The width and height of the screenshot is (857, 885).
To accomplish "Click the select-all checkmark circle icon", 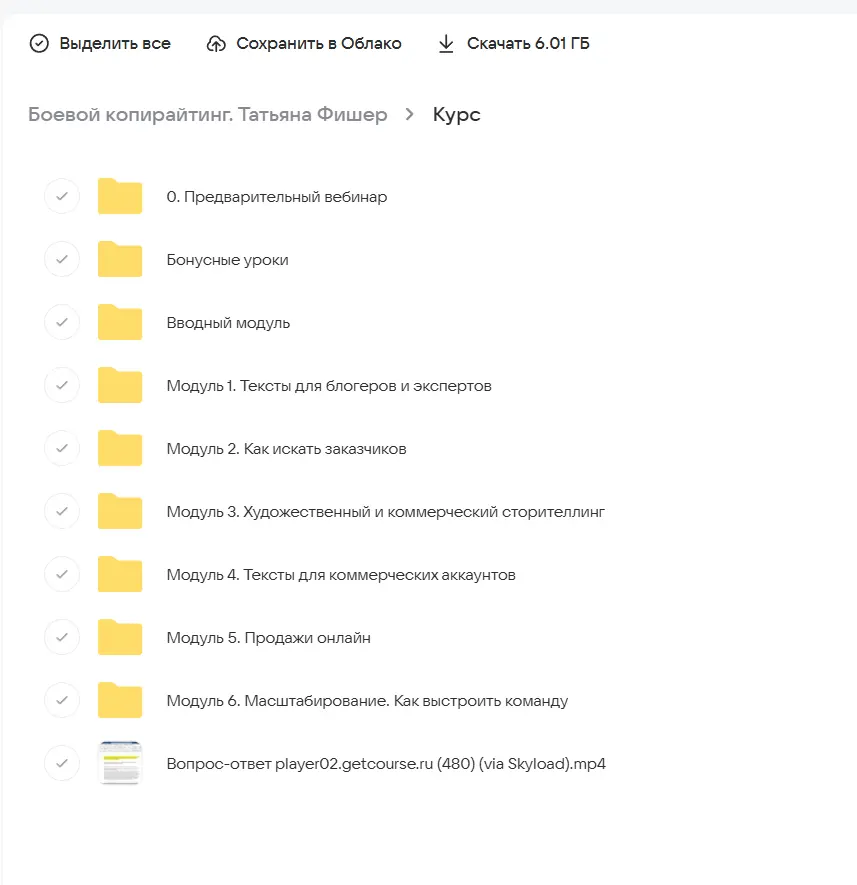I will [x=39, y=44].
